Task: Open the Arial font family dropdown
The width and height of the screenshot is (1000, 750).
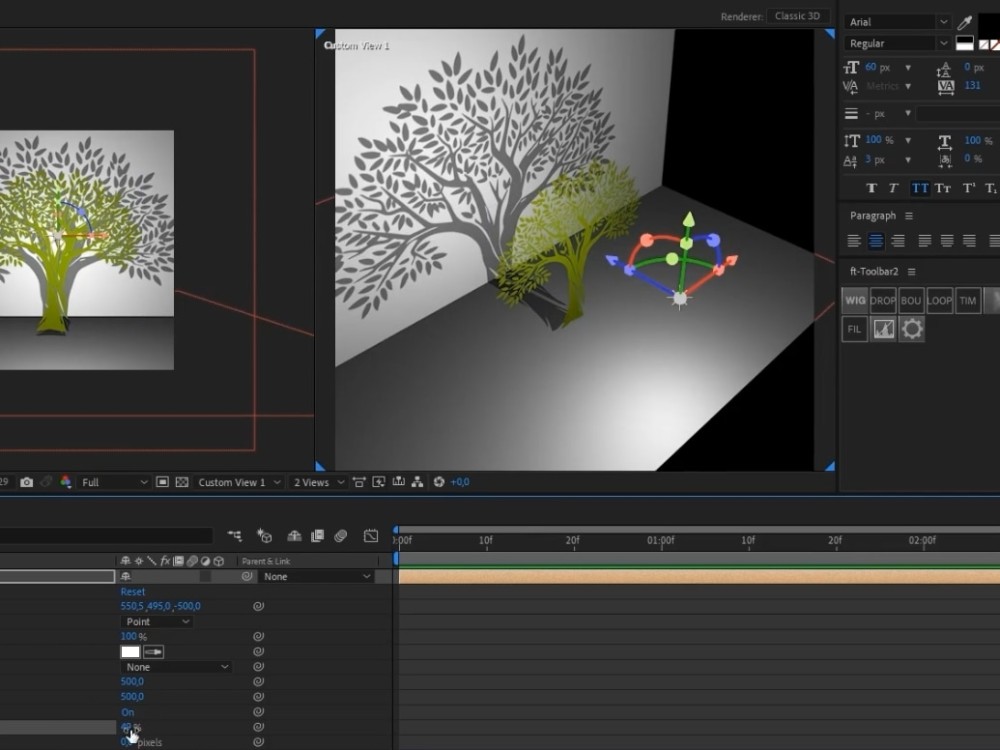Action: pyautogui.click(x=897, y=22)
